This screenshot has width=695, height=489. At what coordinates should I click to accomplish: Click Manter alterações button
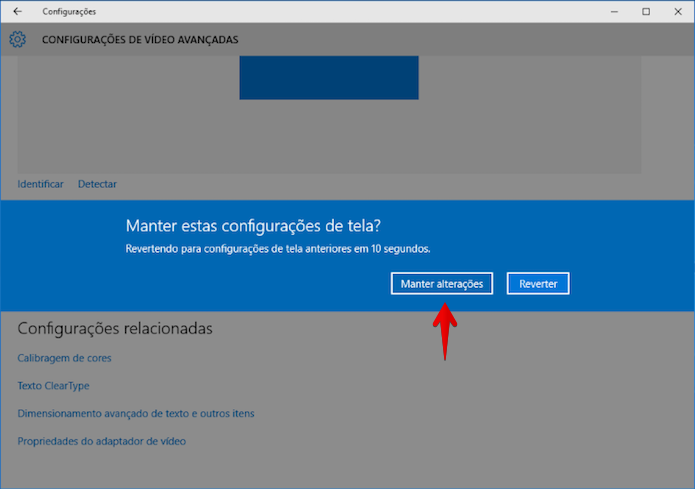pyautogui.click(x=442, y=284)
